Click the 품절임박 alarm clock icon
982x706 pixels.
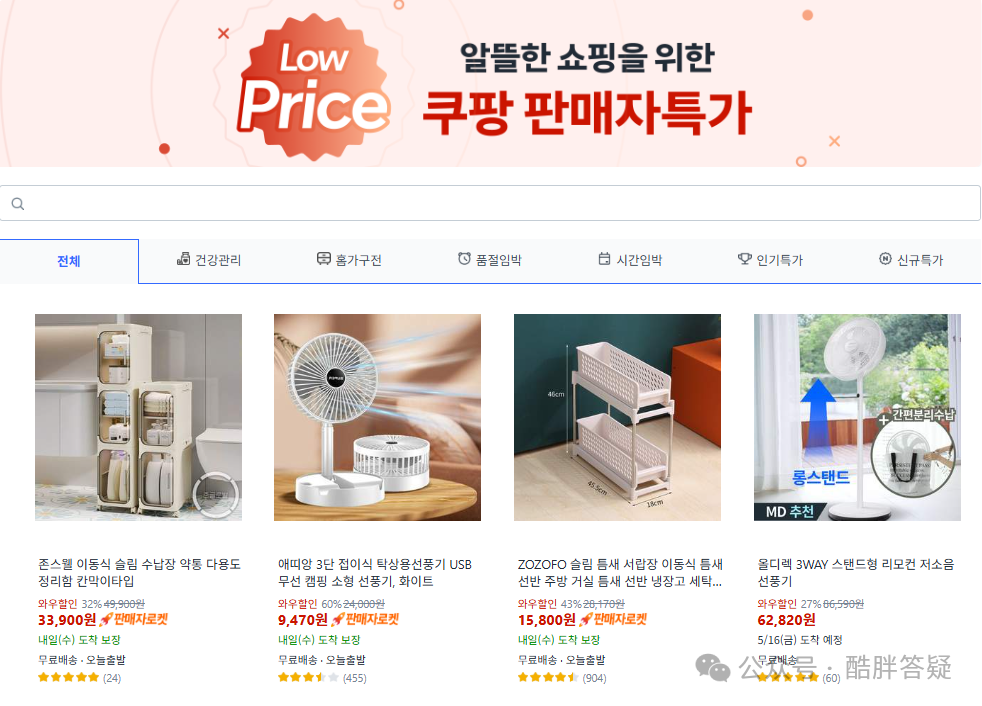pyautogui.click(x=464, y=259)
